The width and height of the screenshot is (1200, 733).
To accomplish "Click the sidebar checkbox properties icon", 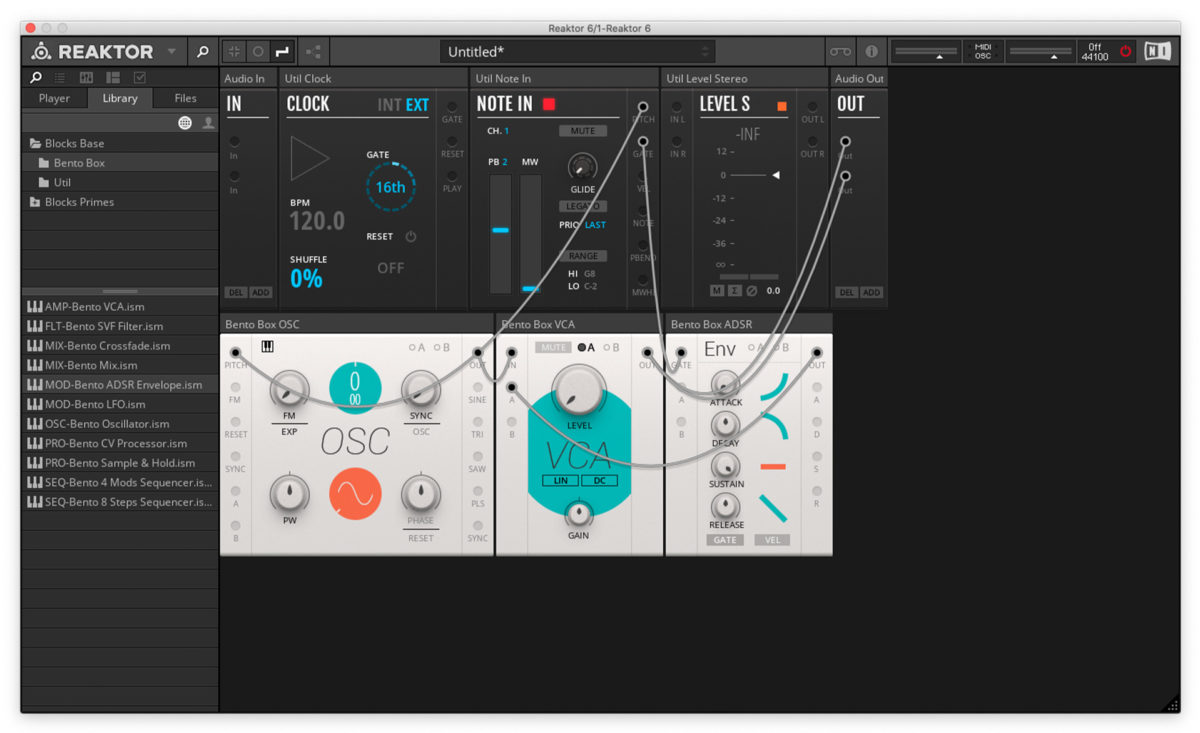I will click(139, 77).
